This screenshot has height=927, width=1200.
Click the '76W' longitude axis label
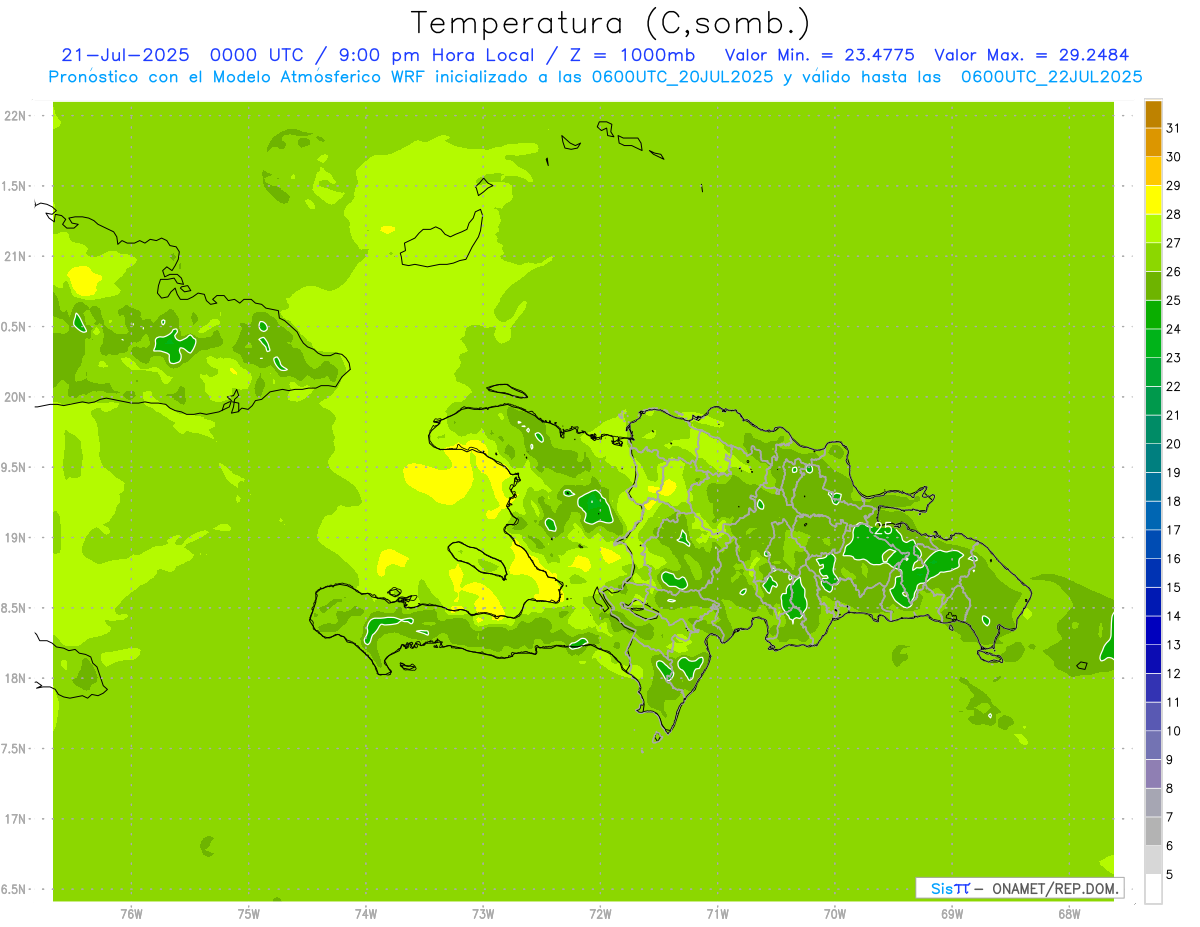point(131,914)
